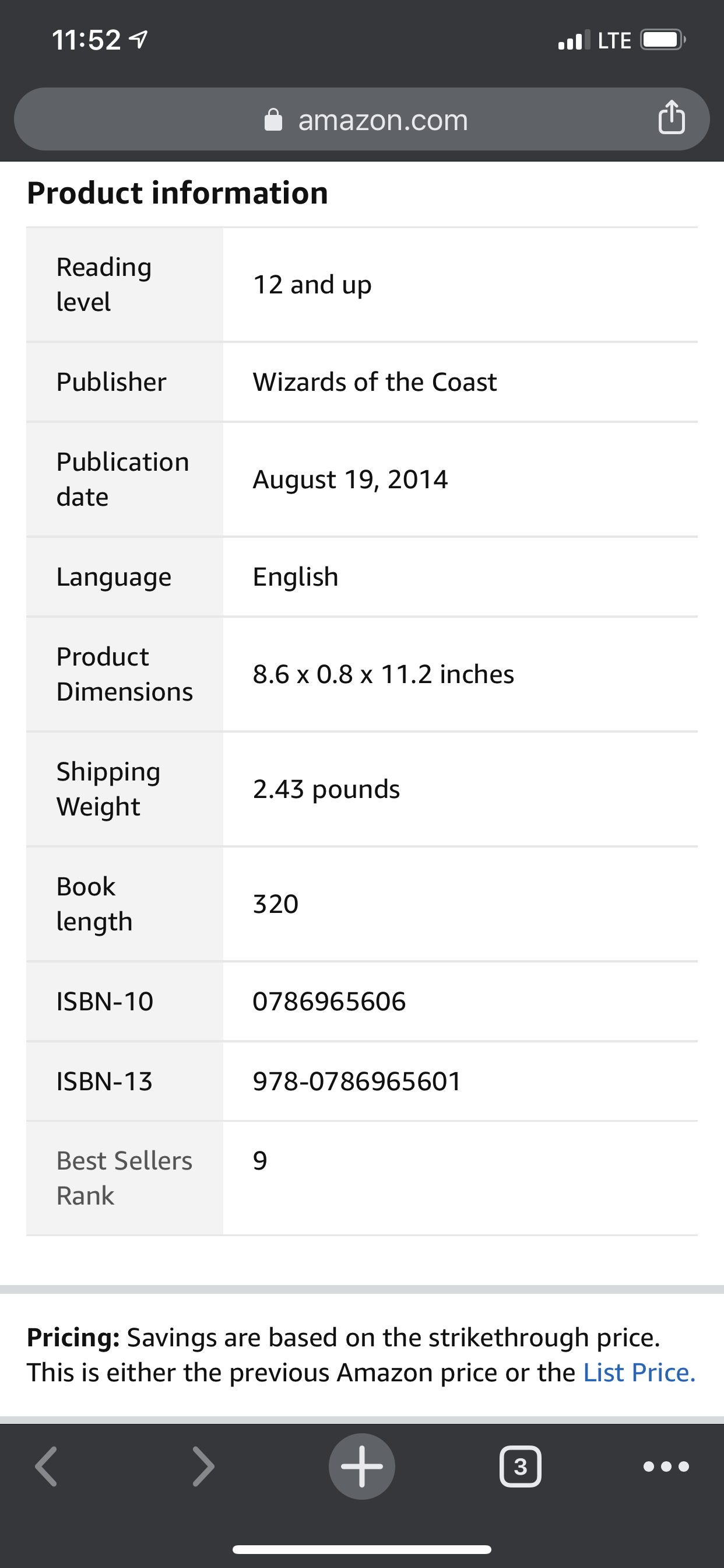Go forward with the right arrow
The width and height of the screenshot is (724, 1568).
pyautogui.click(x=203, y=1466)
